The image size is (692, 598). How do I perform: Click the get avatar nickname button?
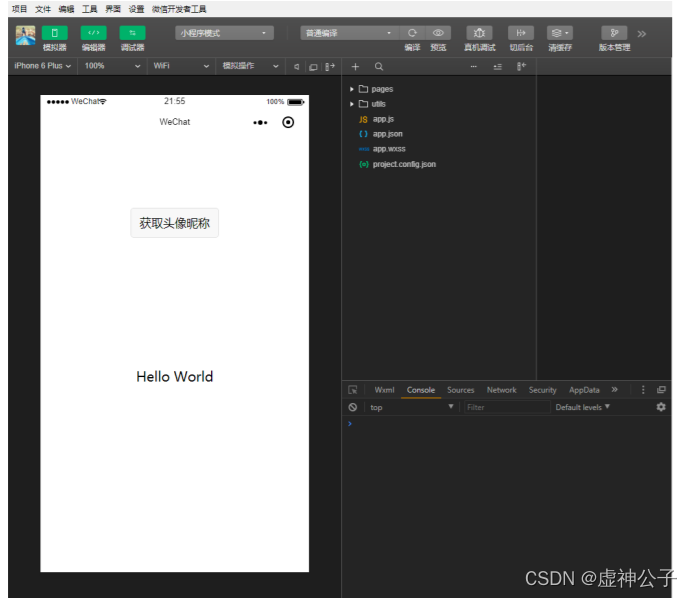pyautogui.click(x=175, y=223)
